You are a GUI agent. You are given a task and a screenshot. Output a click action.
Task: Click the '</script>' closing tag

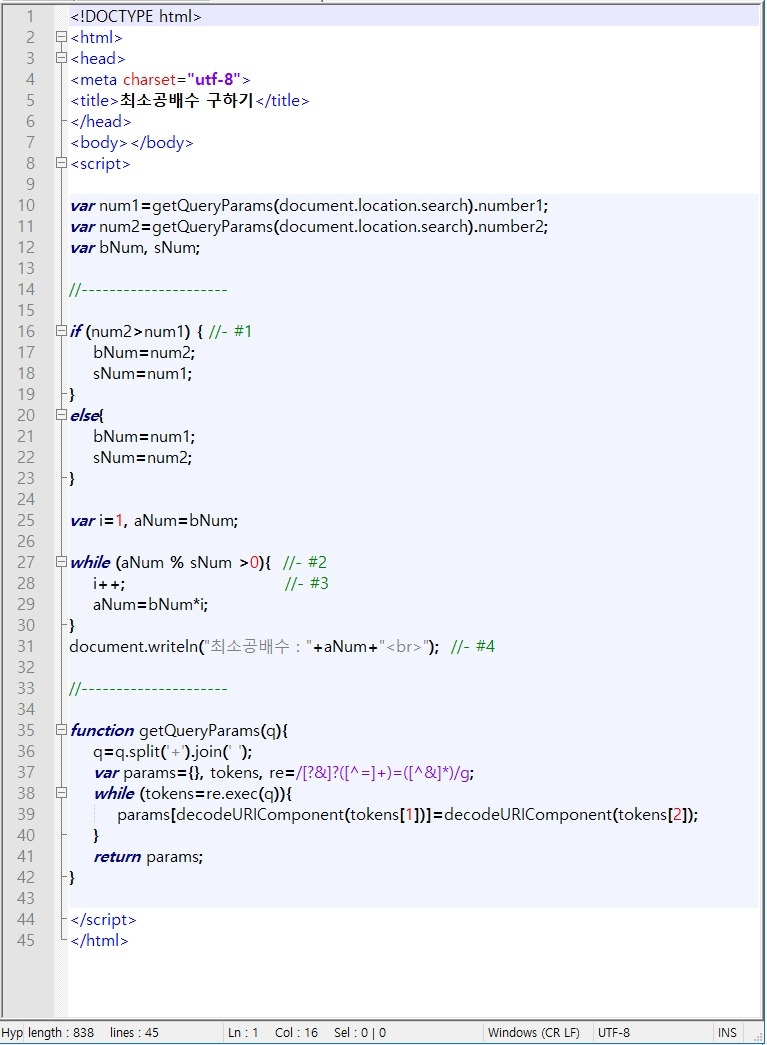(x=103, y=920)
